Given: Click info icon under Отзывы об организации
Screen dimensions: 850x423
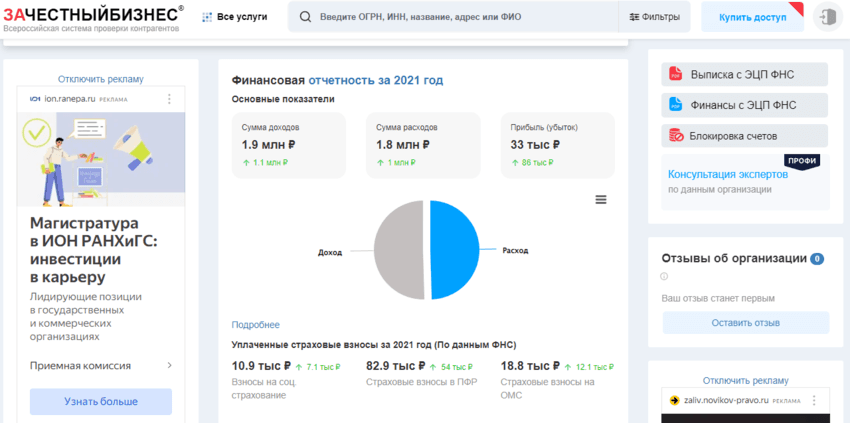Looking at the screenshot, I should click(664, 276).
